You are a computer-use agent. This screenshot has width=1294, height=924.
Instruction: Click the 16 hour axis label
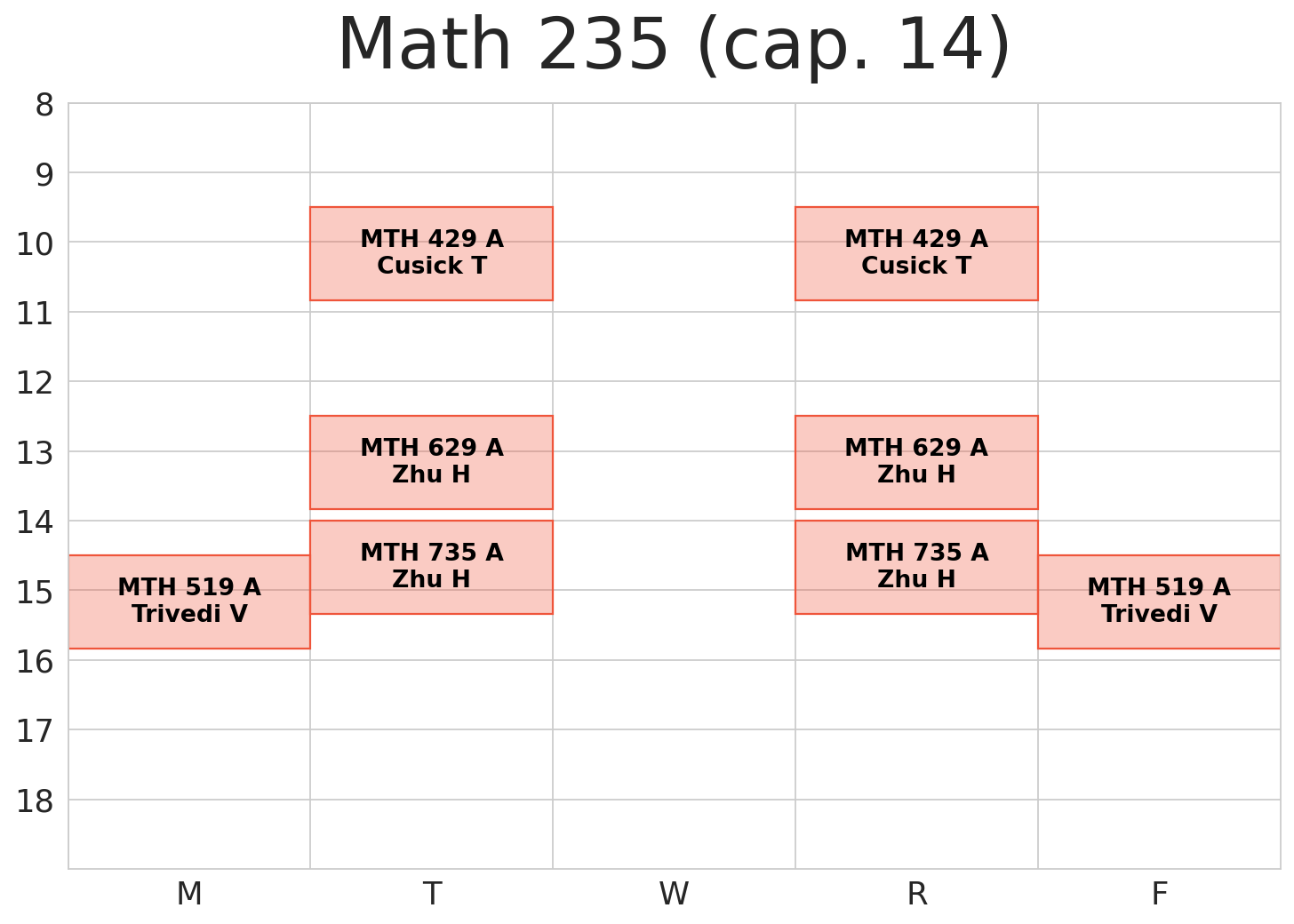click(36, 662)
